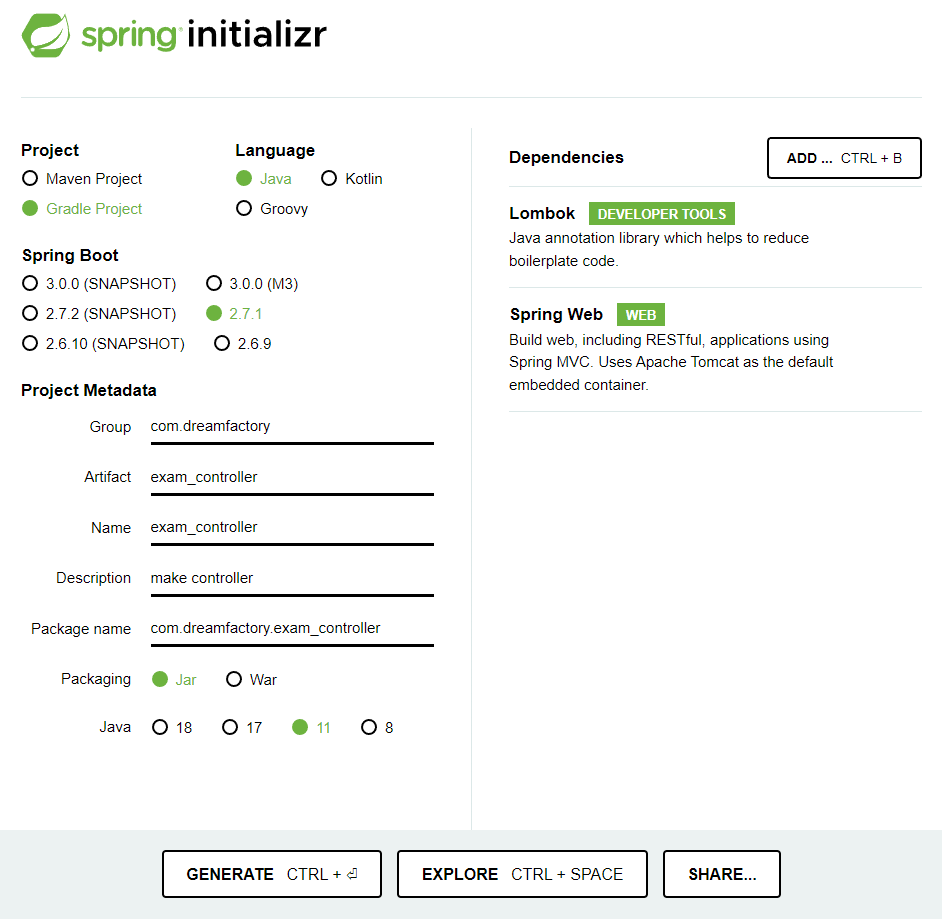Select Spring Boot 2.6.9 version
This screenshot has width=942, height=919.
243,344
